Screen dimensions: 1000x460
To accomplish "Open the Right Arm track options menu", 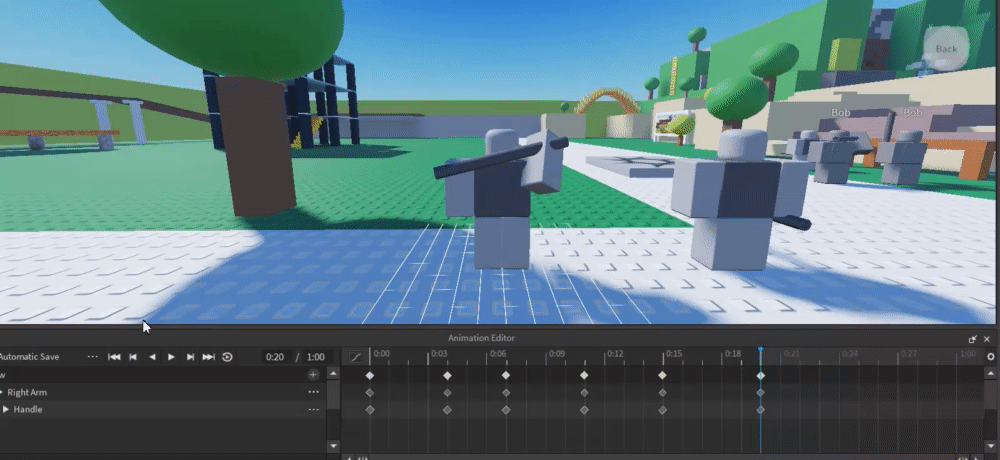I will (313, 392).
